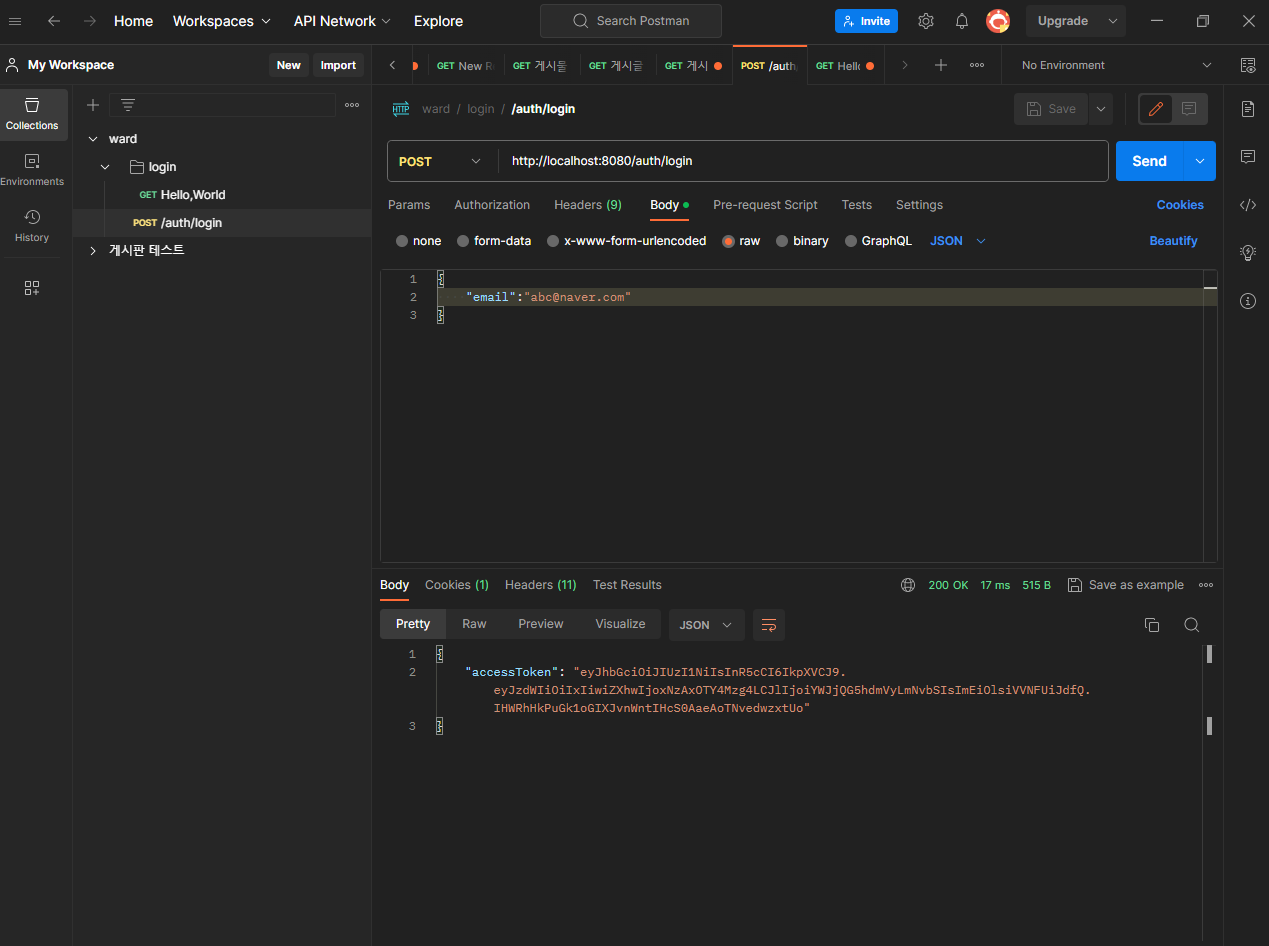Screen dimensions: 1269x946
Task: Select the raw body type
Action: [x=741, y=241]
